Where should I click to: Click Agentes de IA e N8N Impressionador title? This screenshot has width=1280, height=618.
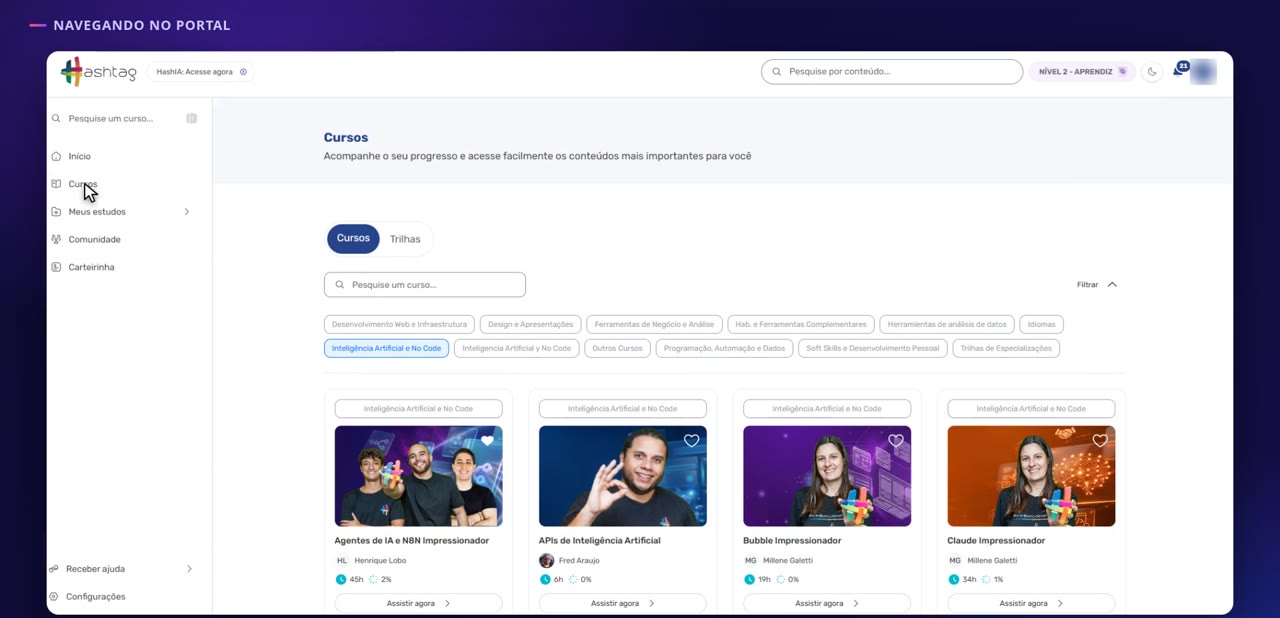click(411, 541)
